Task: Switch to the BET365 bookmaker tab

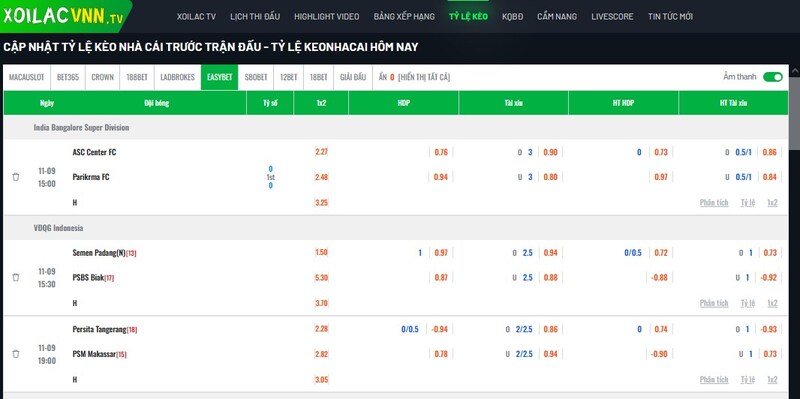Action: [x=68, y=78]
